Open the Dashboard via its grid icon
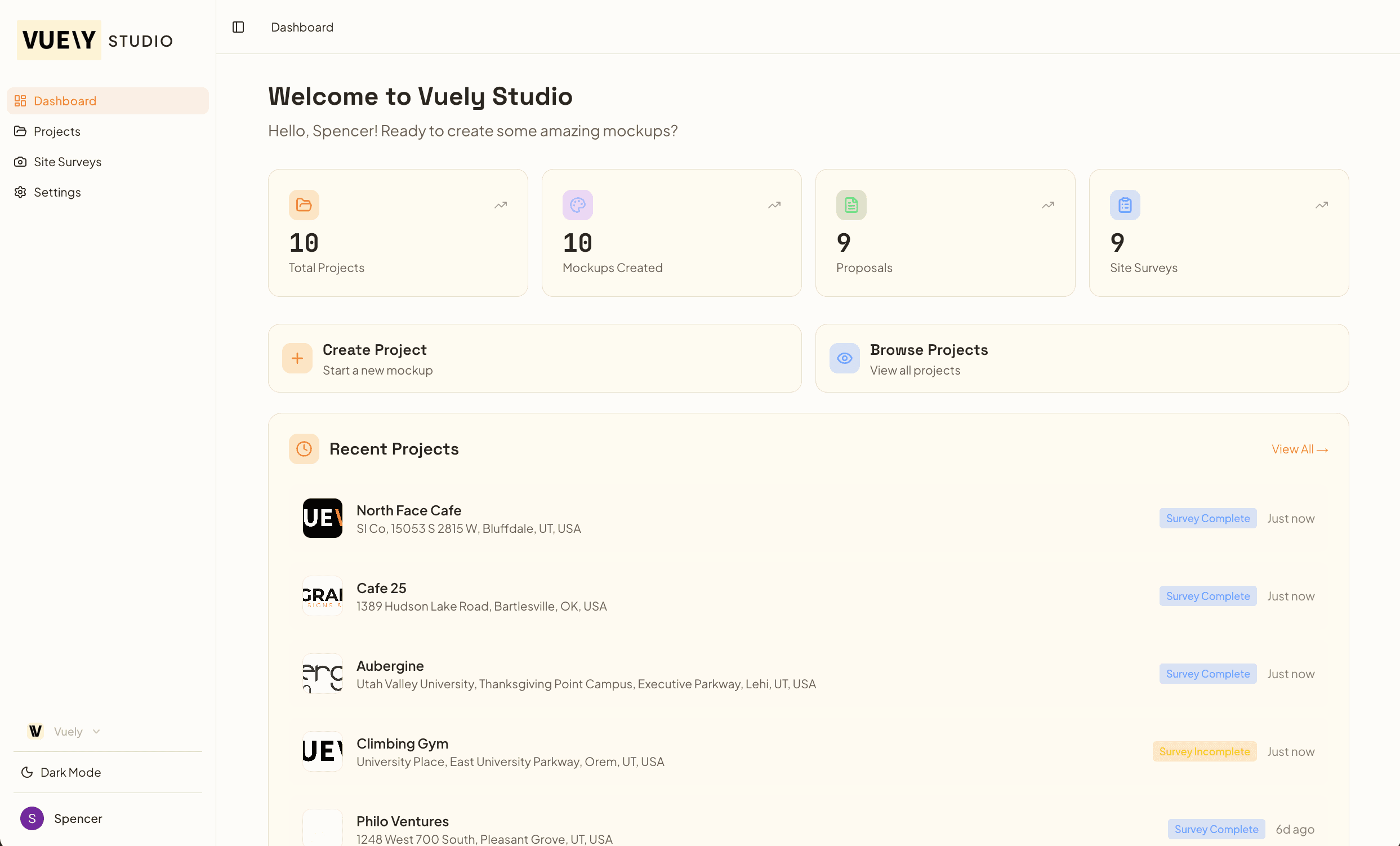 [20, 101]
